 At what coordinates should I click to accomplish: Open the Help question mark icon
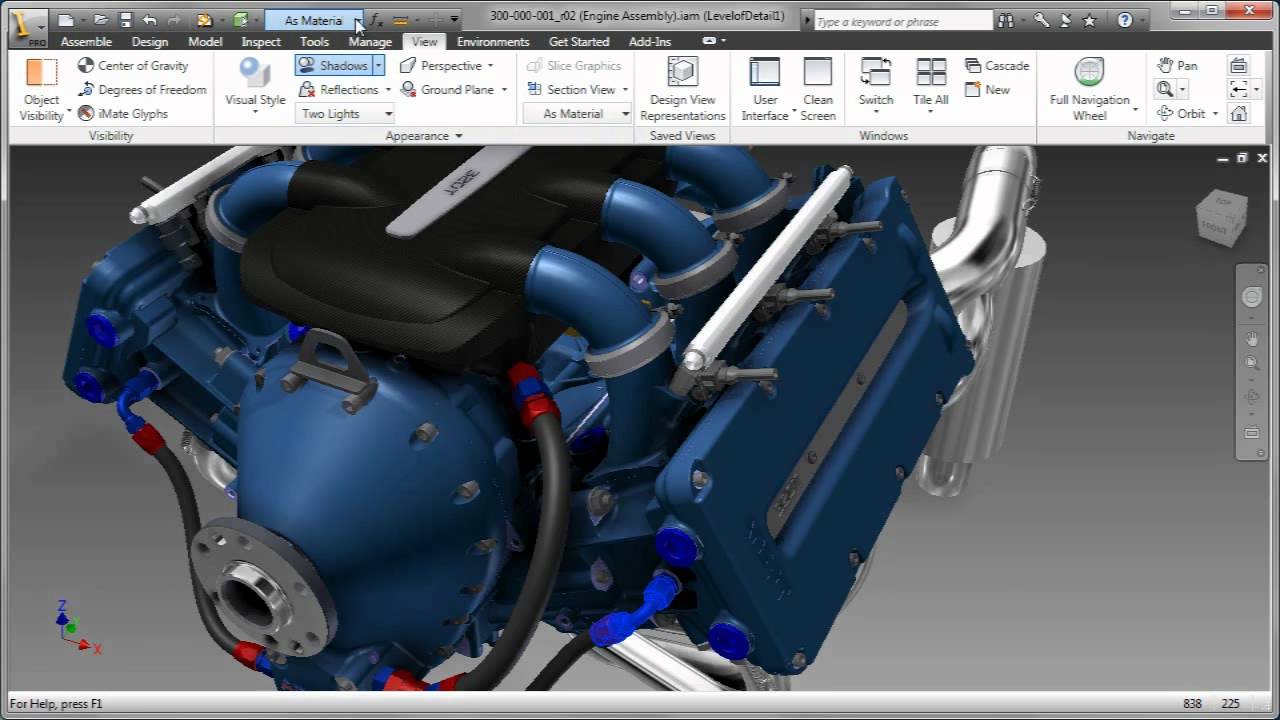pyautogui.click(x=1125, y=20)
